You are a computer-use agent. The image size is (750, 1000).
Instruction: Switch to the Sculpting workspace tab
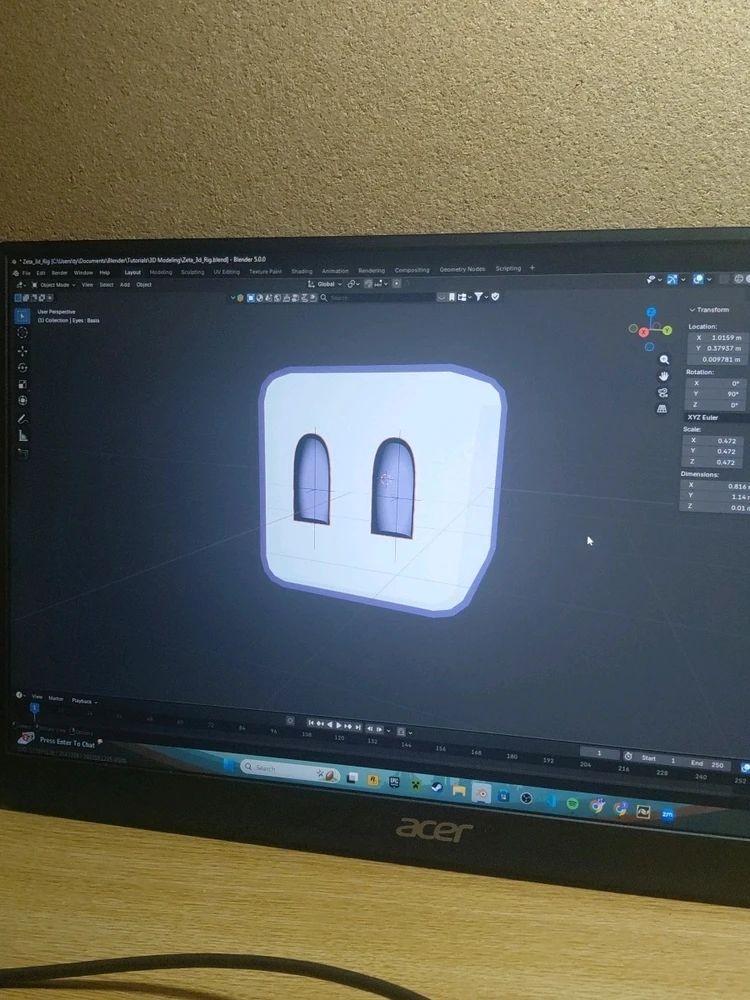(x=192, y=272)
